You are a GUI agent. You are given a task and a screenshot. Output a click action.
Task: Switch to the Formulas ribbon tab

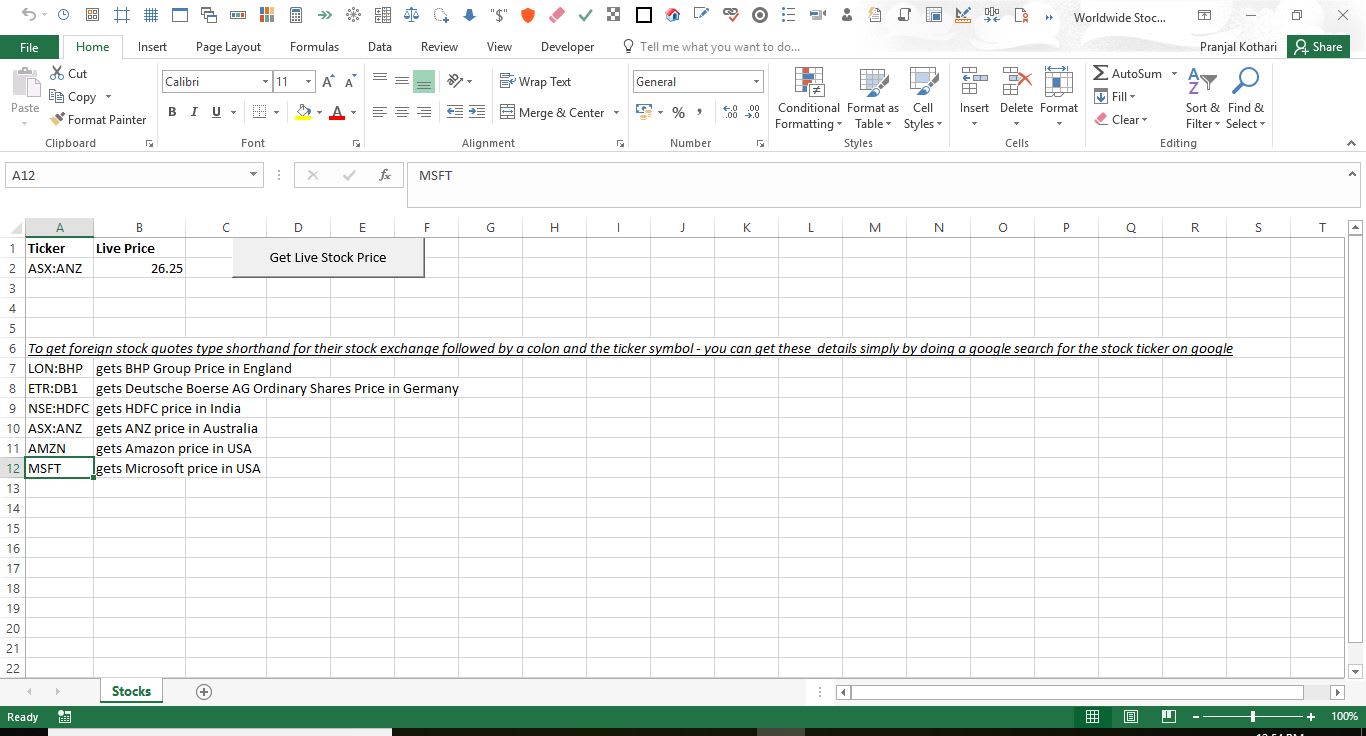tap(314, 47)
